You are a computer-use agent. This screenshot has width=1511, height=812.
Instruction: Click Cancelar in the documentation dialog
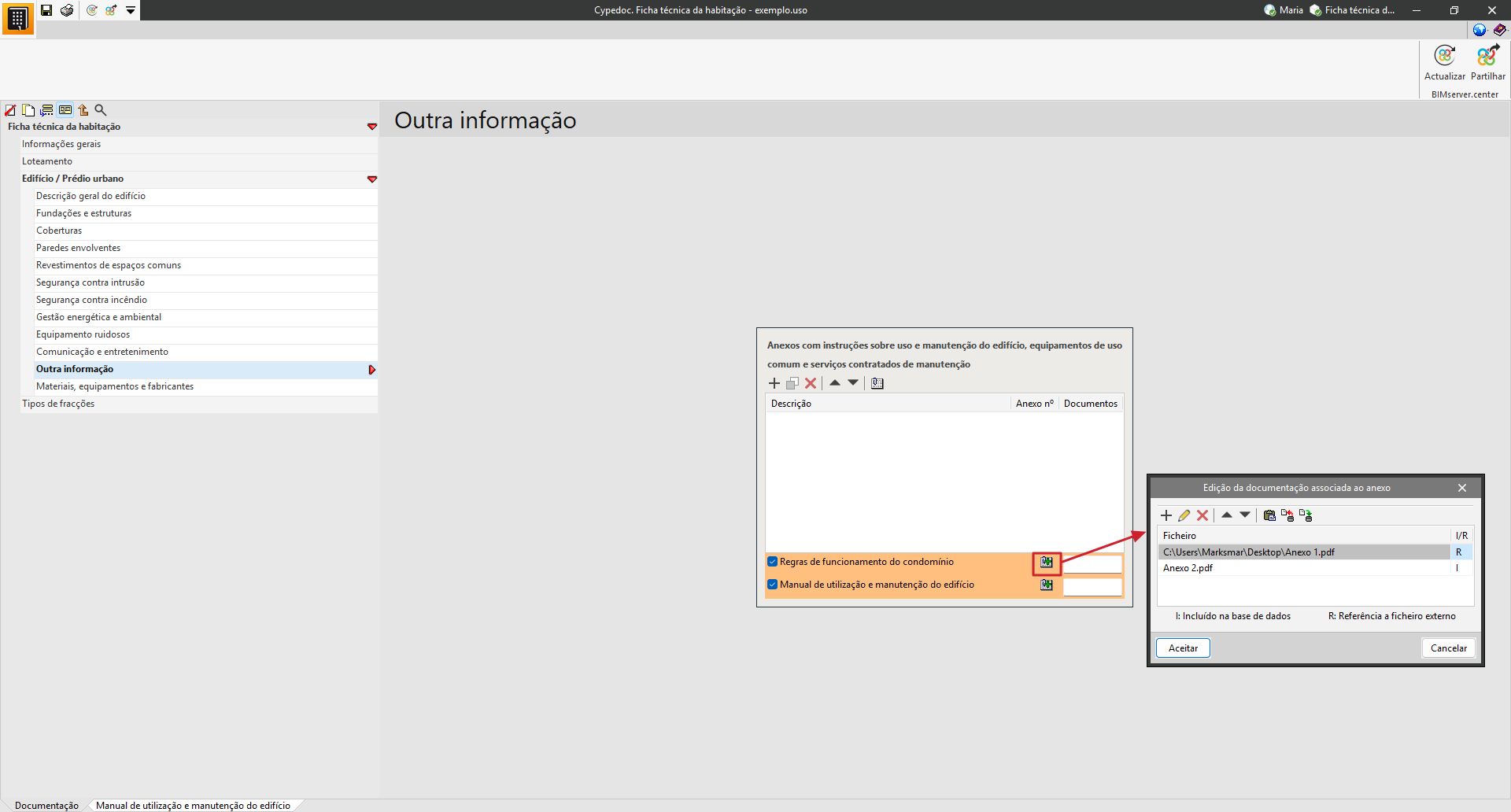[1449, 648]
